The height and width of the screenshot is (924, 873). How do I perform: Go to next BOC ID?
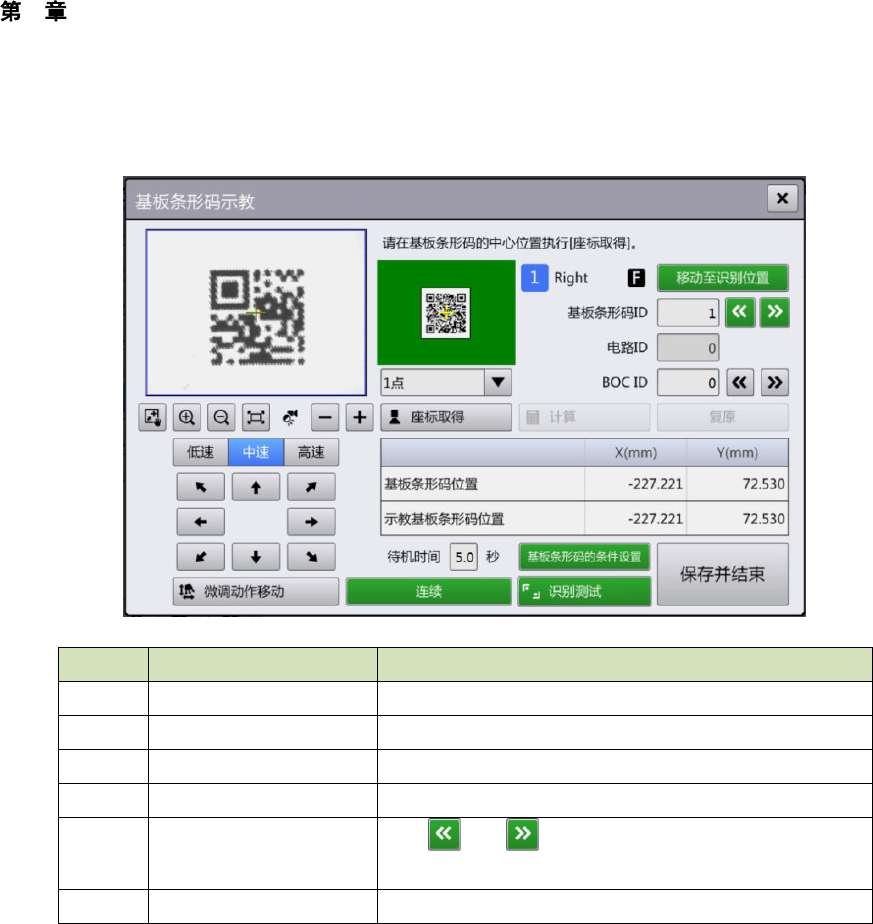coord(775,382)
